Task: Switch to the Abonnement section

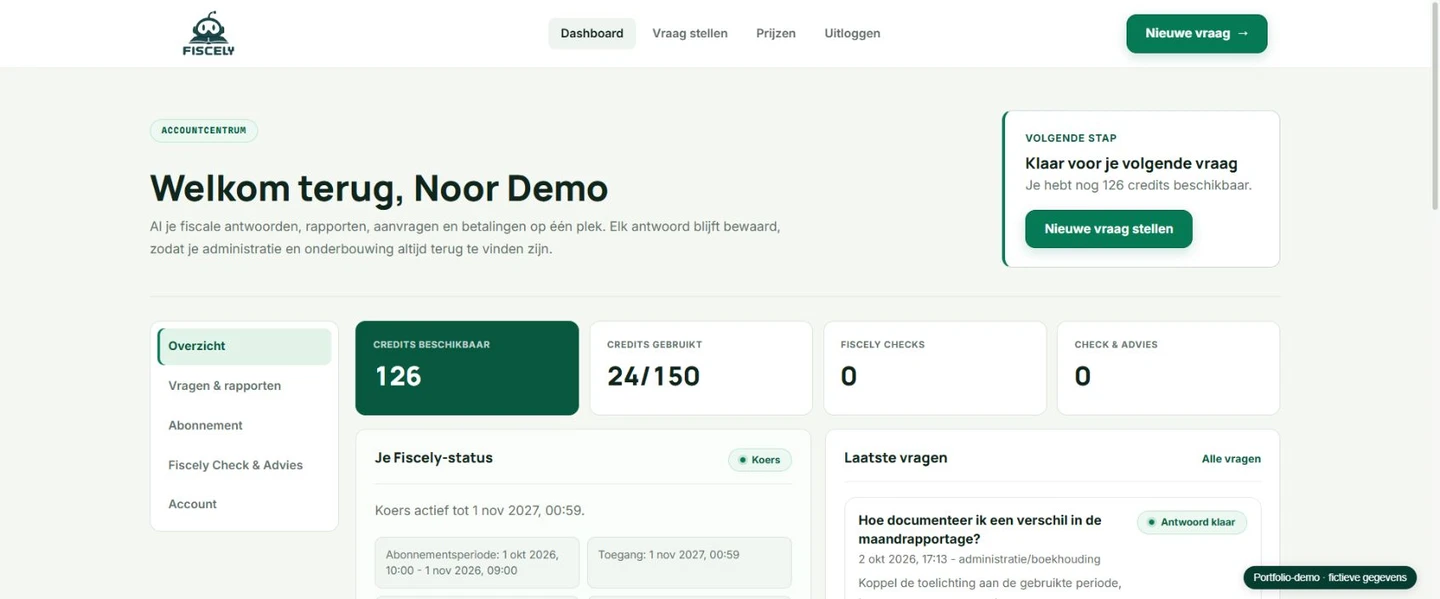Action: coord(245,425)
